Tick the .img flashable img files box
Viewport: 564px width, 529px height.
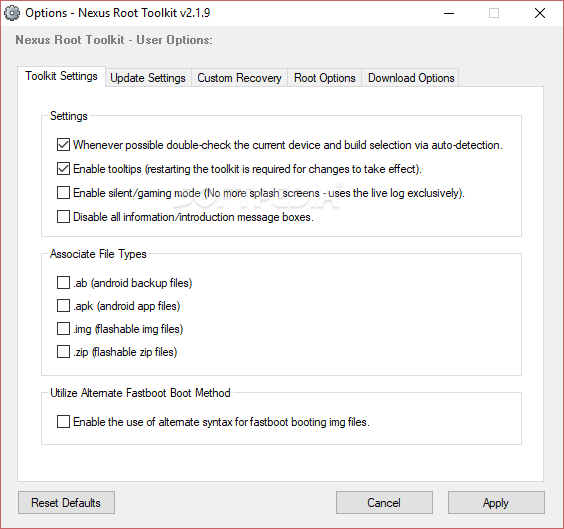[x=63, y=329]
